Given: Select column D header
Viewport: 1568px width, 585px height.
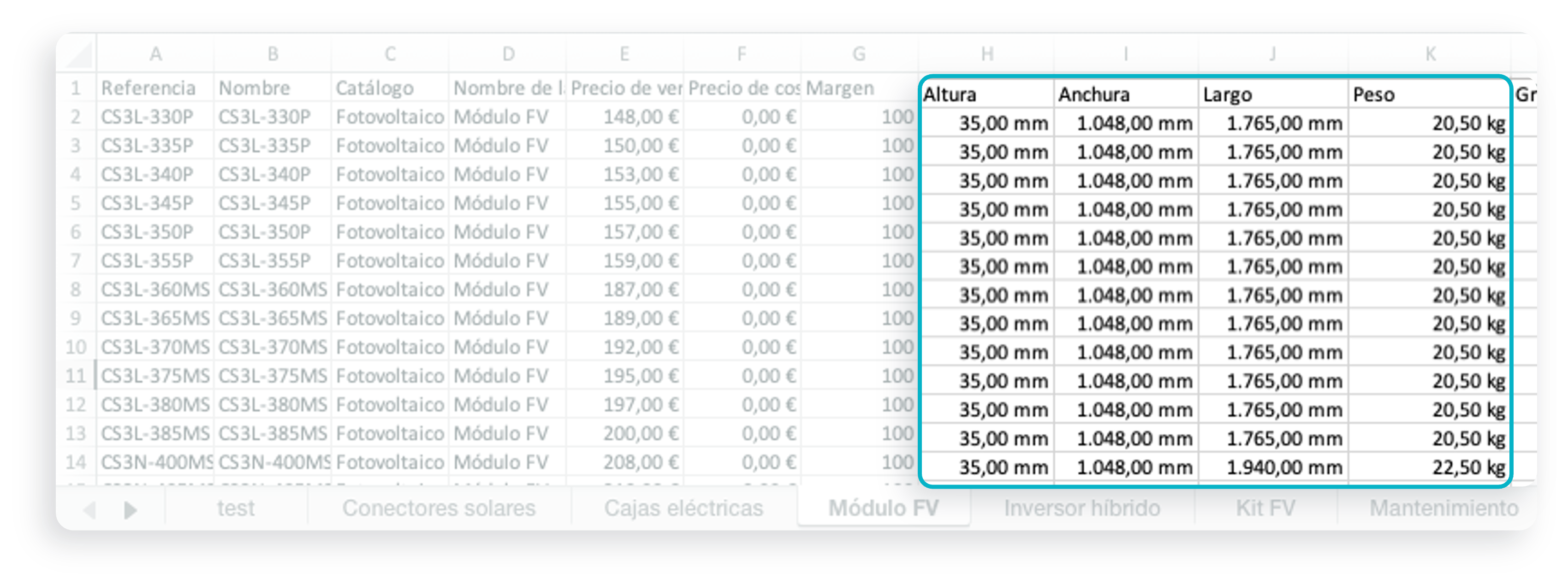Looking at the screenshot, I should click(508, 54).
